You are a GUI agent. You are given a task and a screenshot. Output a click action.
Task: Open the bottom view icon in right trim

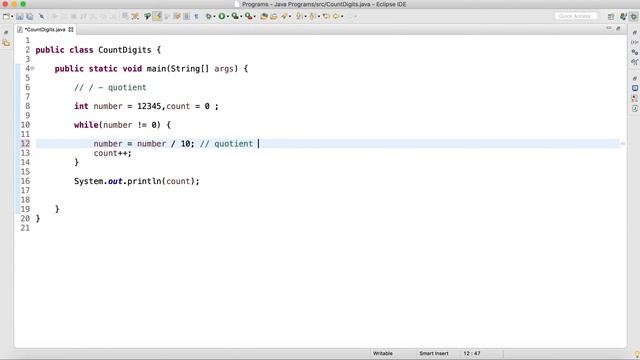tap(635, 108)
